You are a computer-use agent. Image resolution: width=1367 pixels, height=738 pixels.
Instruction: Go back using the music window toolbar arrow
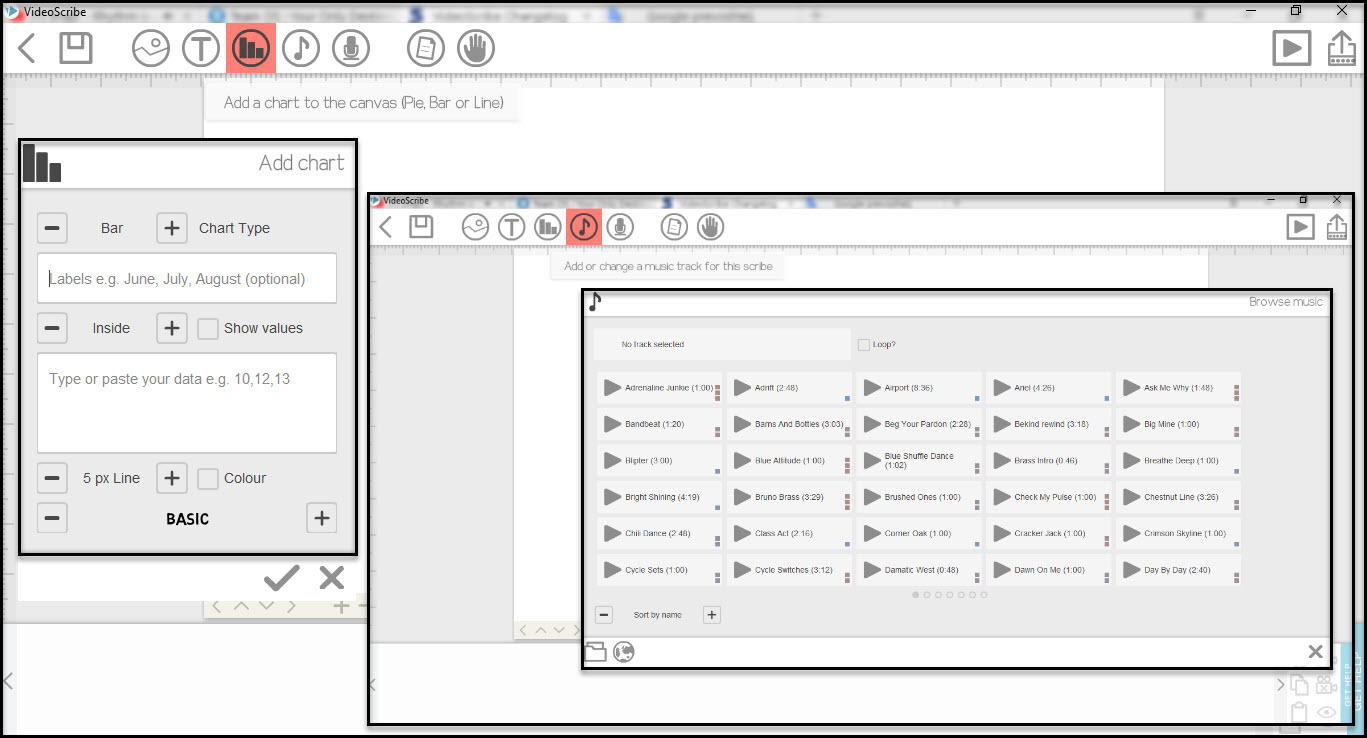point(386,227)
